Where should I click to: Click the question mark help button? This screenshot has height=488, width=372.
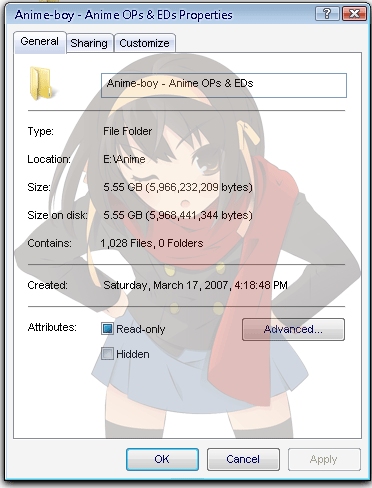[x=327, y=14]
